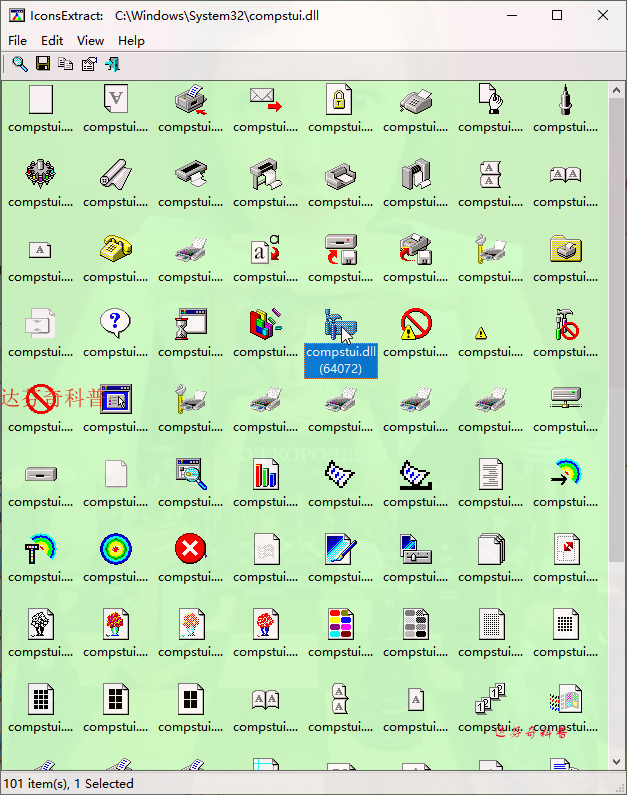
Task: Select the blue question mark speech bubble icon
Action: (115, 323)
